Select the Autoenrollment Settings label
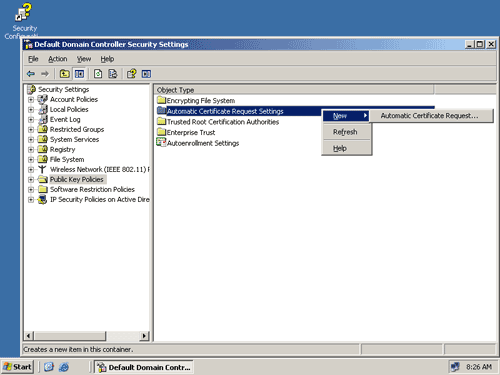The width and height of the screenshot is (500, 375). pos(203,143)
